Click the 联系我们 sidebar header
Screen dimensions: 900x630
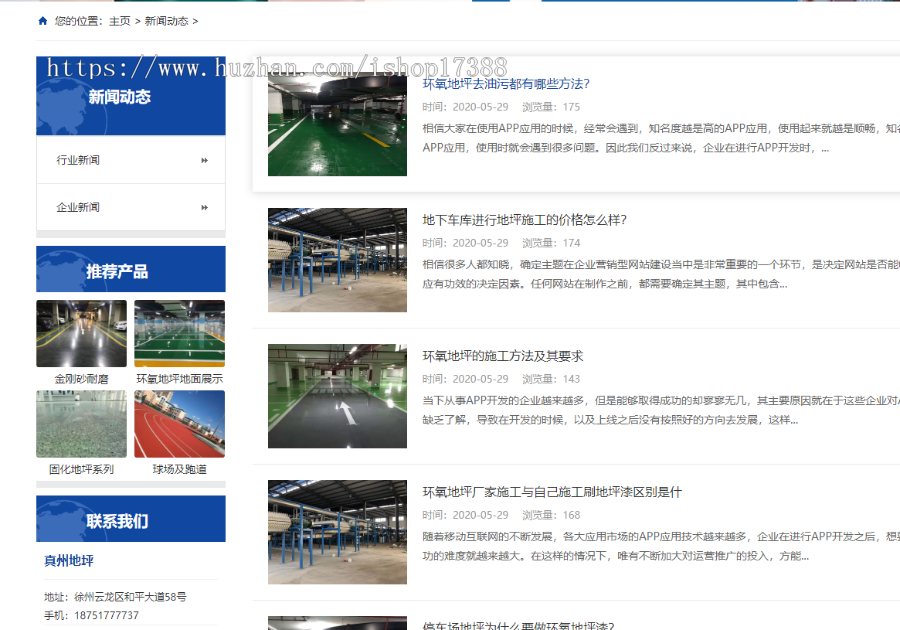tap(131, 519)
